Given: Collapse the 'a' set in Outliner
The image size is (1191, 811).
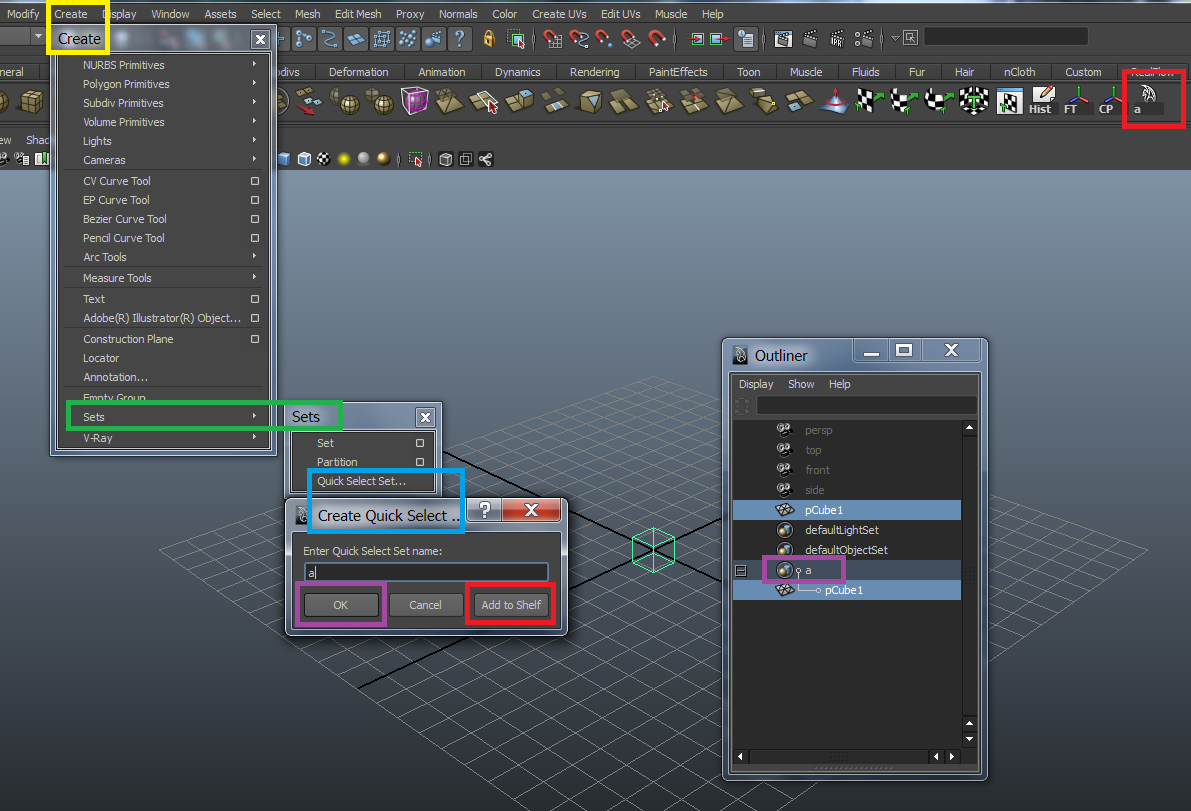Looking at the screenshot, I should pos(741,571).
